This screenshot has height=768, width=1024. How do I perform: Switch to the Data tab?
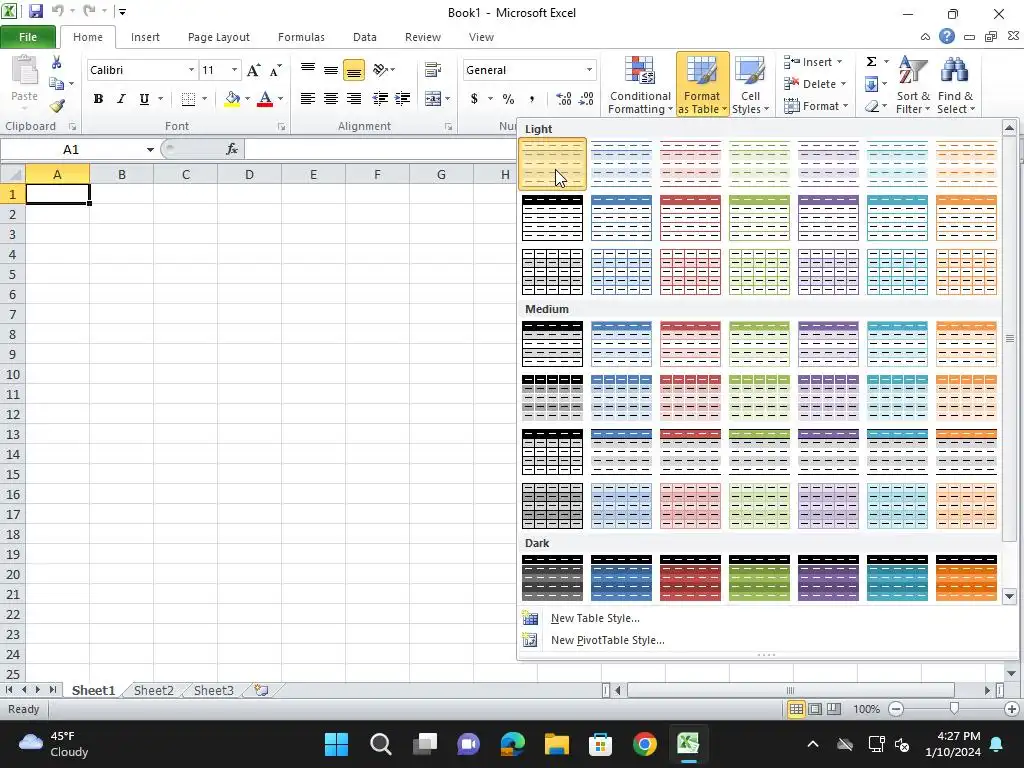point(364,37)
